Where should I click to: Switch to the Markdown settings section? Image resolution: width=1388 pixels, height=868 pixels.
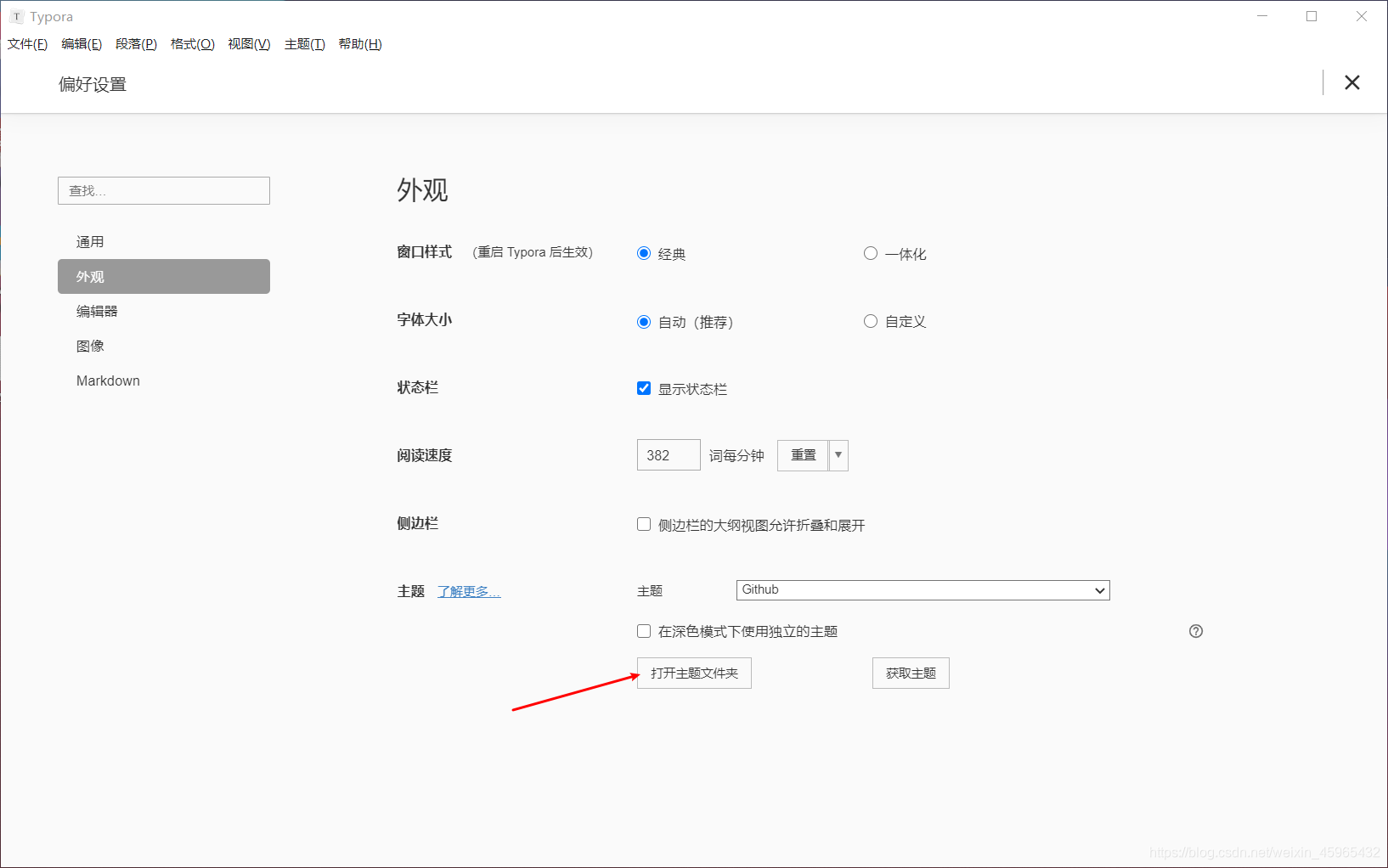pyautogui.click(x=164, y=381)
